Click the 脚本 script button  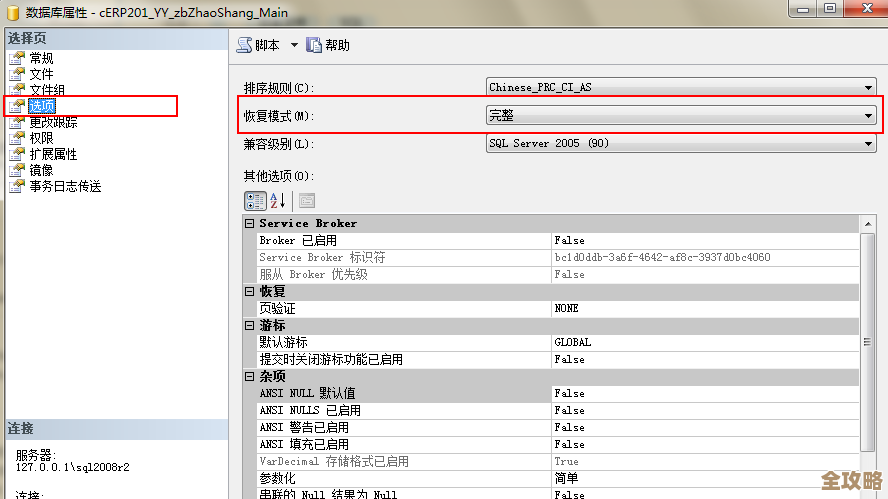click(x=258, y=45)
